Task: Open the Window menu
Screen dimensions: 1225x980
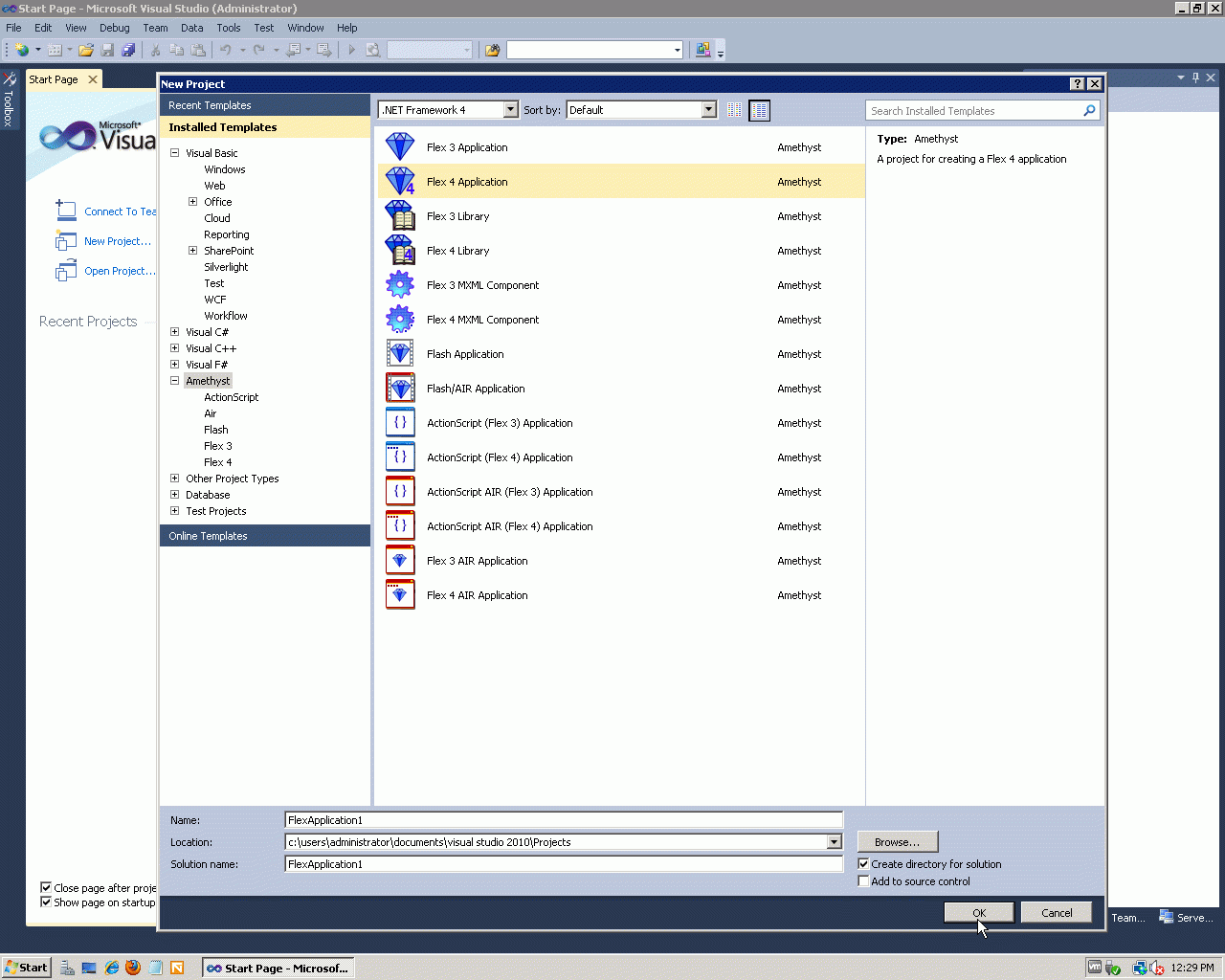Action: [305, 28]
